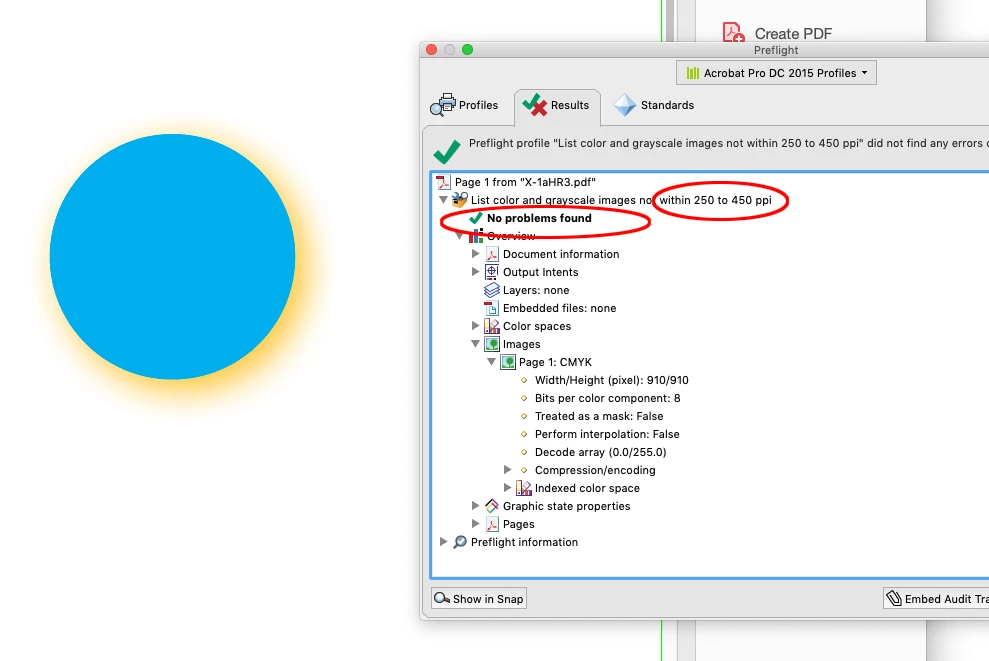Image resolution: width=989 pixels, height=661 pixels.
Task: Click the Images tree icon
Action: [x=492, y=344]
